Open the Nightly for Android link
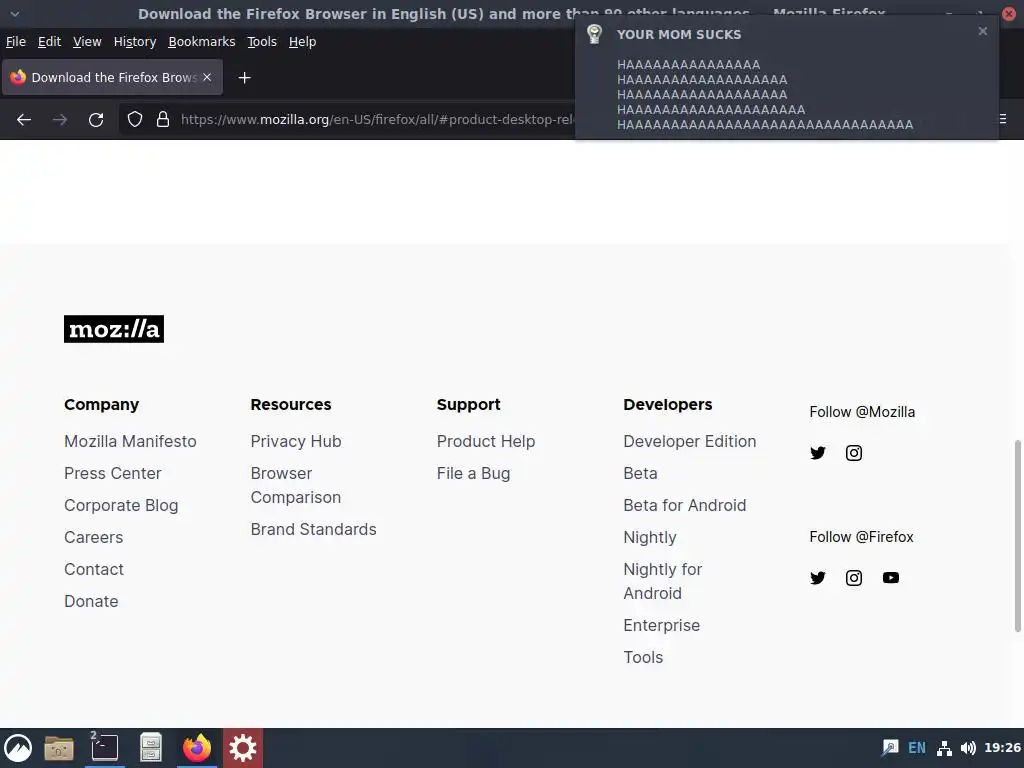The width and height of the screenshot is (1024, 768). coord(662,581)
